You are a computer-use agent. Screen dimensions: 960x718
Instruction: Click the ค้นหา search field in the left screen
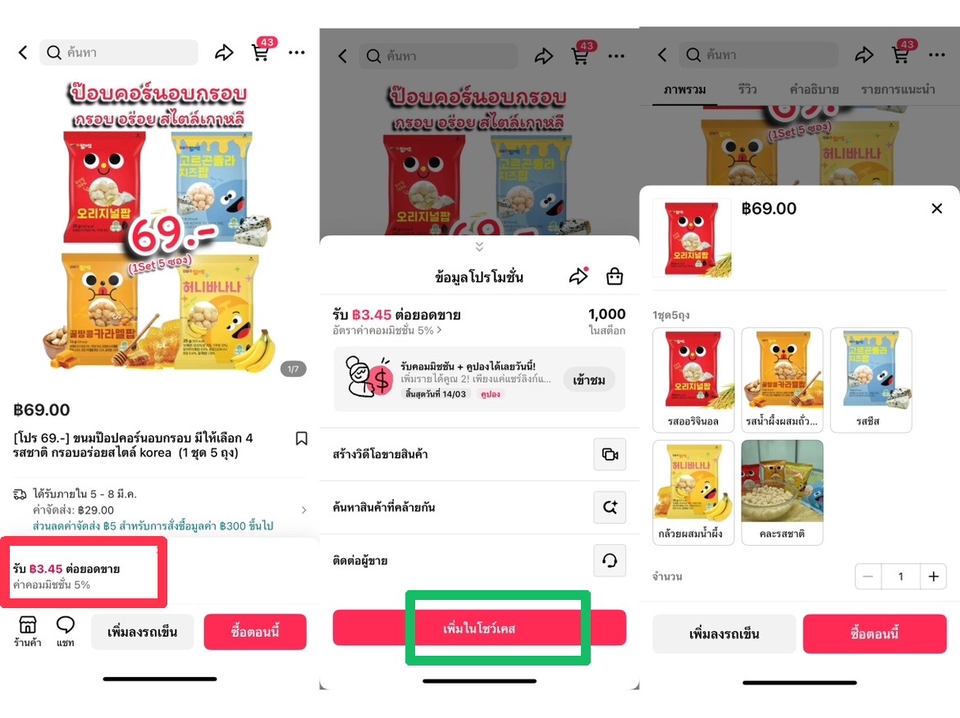119,53
